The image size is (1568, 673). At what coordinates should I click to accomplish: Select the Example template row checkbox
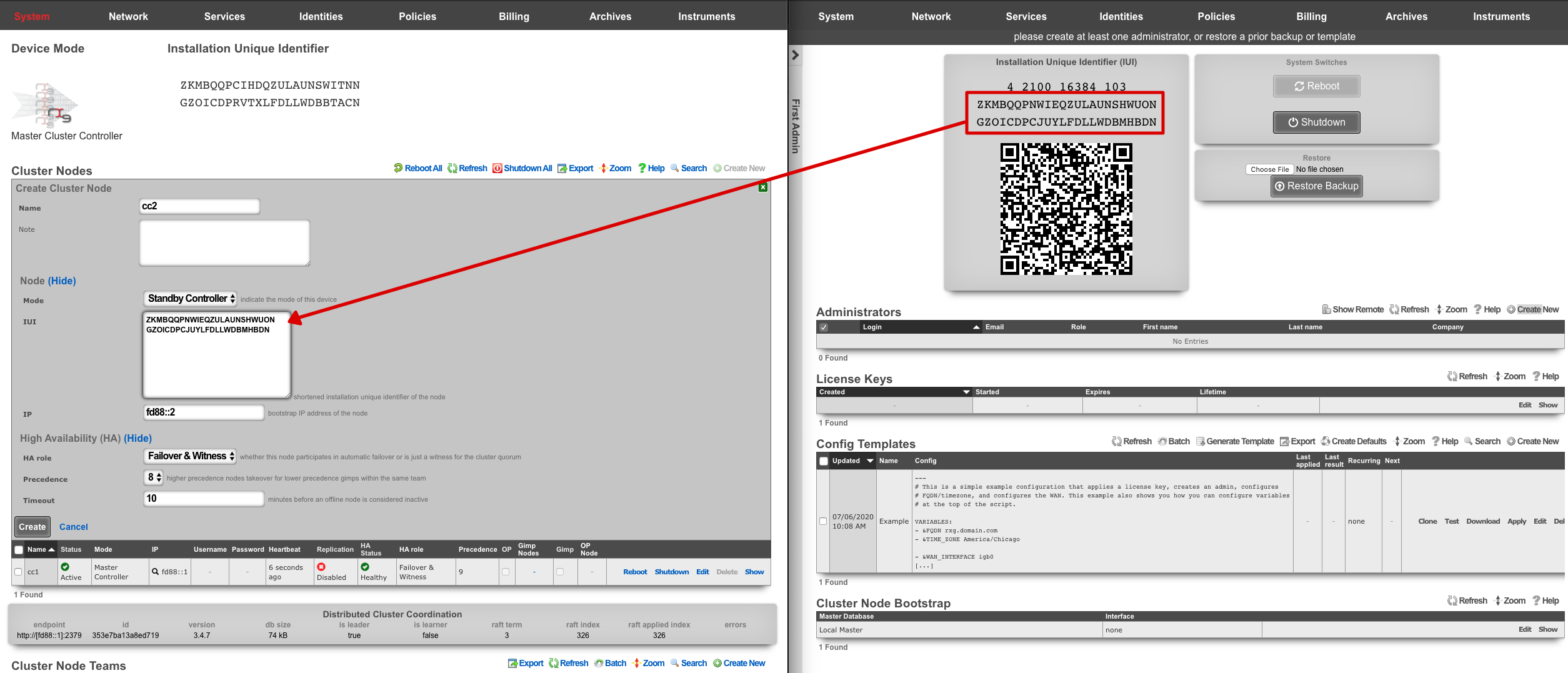click(823, 521)
